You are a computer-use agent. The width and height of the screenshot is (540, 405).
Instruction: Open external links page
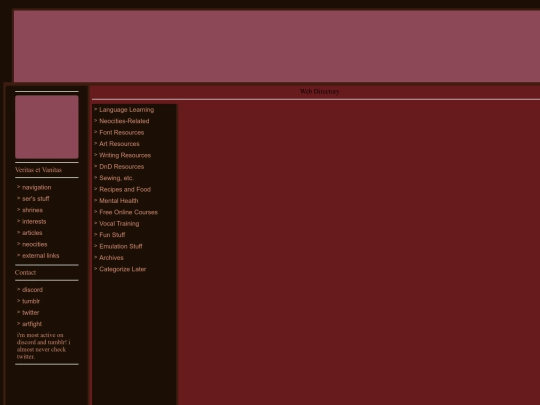41,256
